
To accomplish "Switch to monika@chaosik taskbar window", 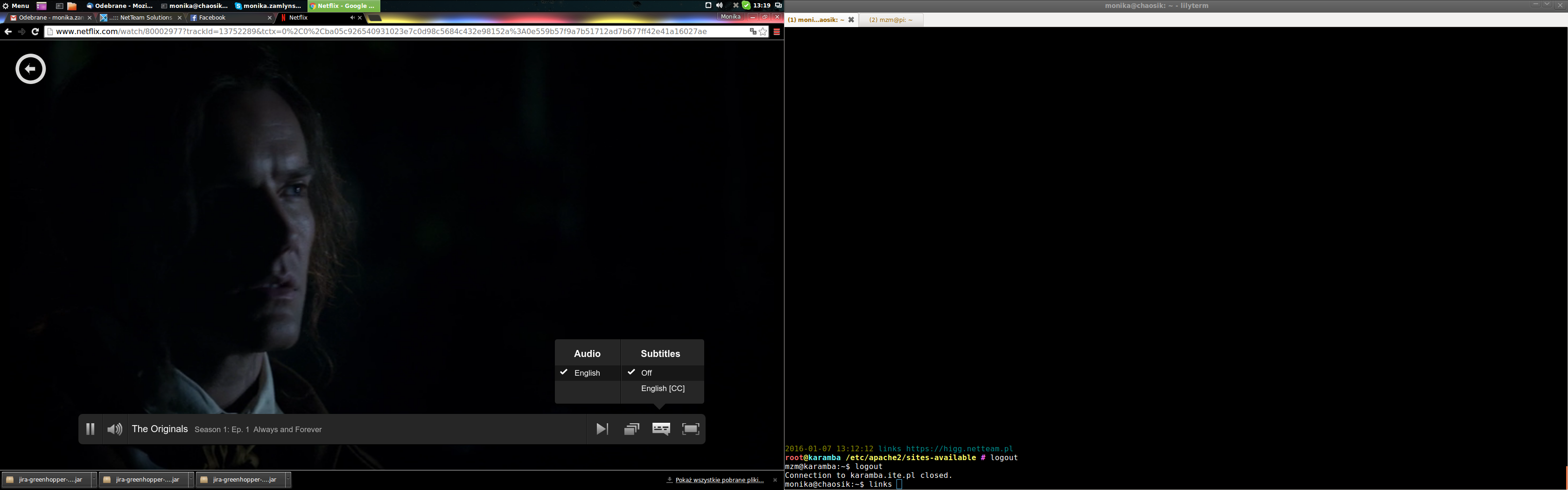I will pyautogui.click(x=194, y=6).
